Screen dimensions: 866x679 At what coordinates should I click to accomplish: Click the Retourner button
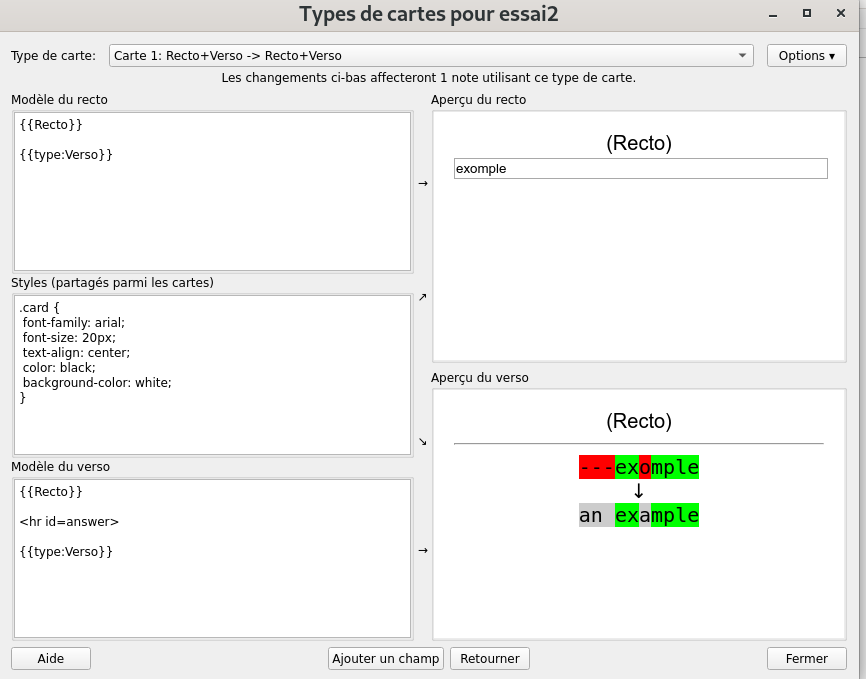click(x=490, y=659)
